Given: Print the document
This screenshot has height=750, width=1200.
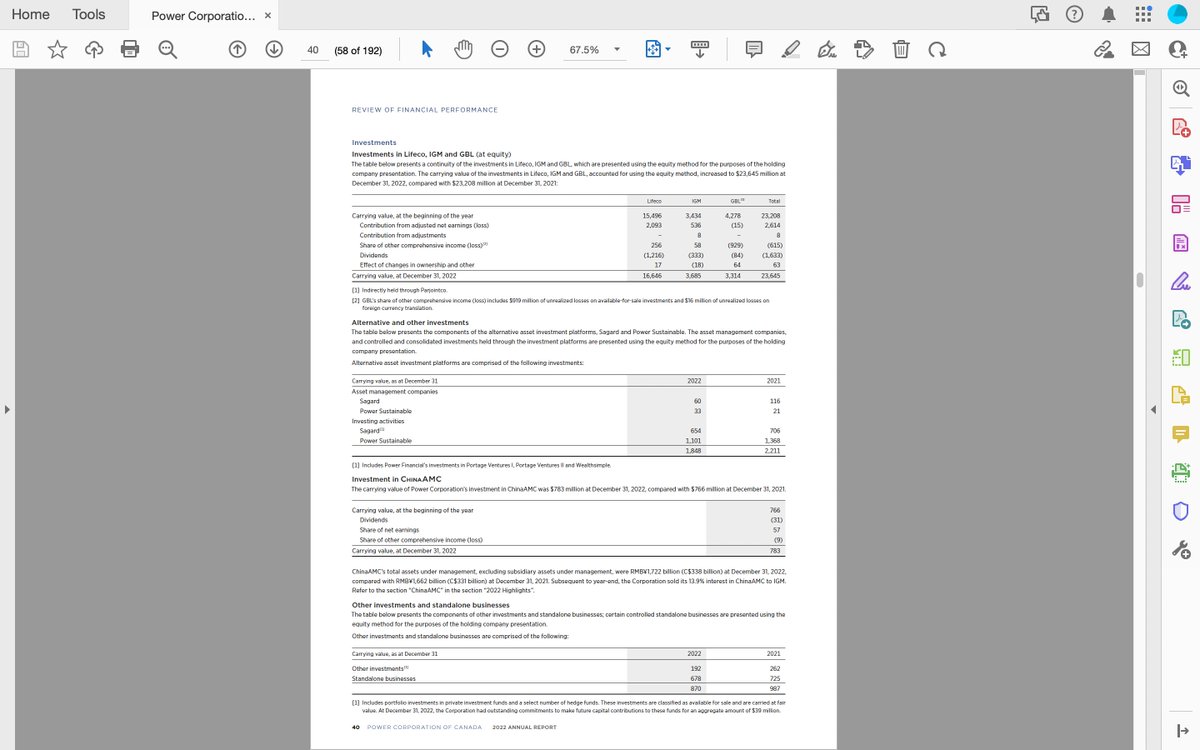Looking at the screenshot, I should [130, 49].
